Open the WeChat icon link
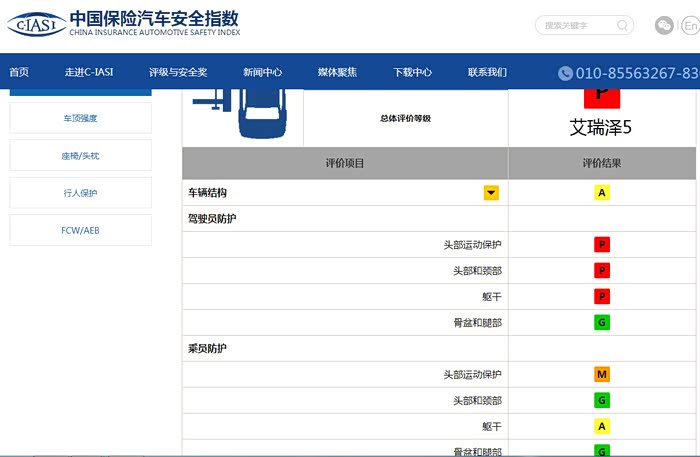The width and height of the screenshot is (700, 457). click(x=663, y=25)
